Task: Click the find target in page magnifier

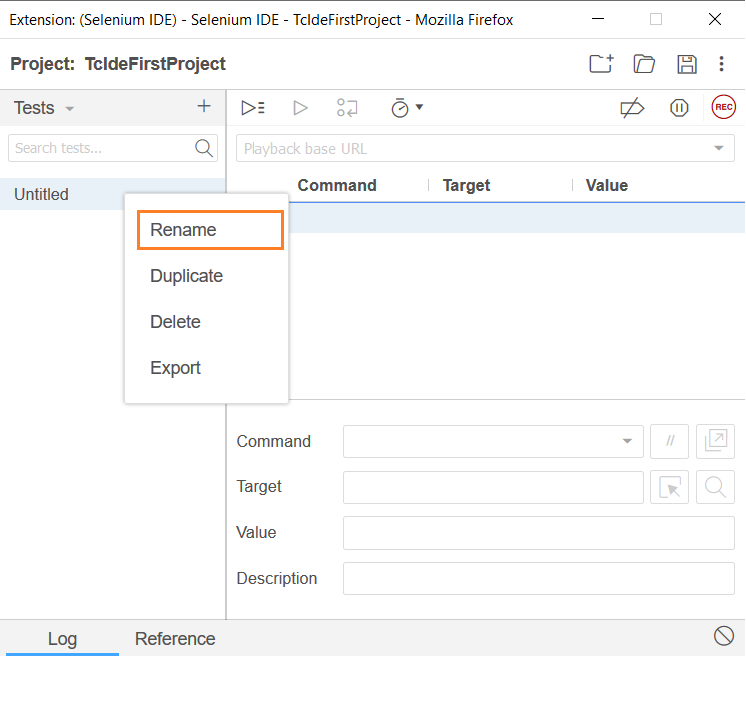Action: 715,487
